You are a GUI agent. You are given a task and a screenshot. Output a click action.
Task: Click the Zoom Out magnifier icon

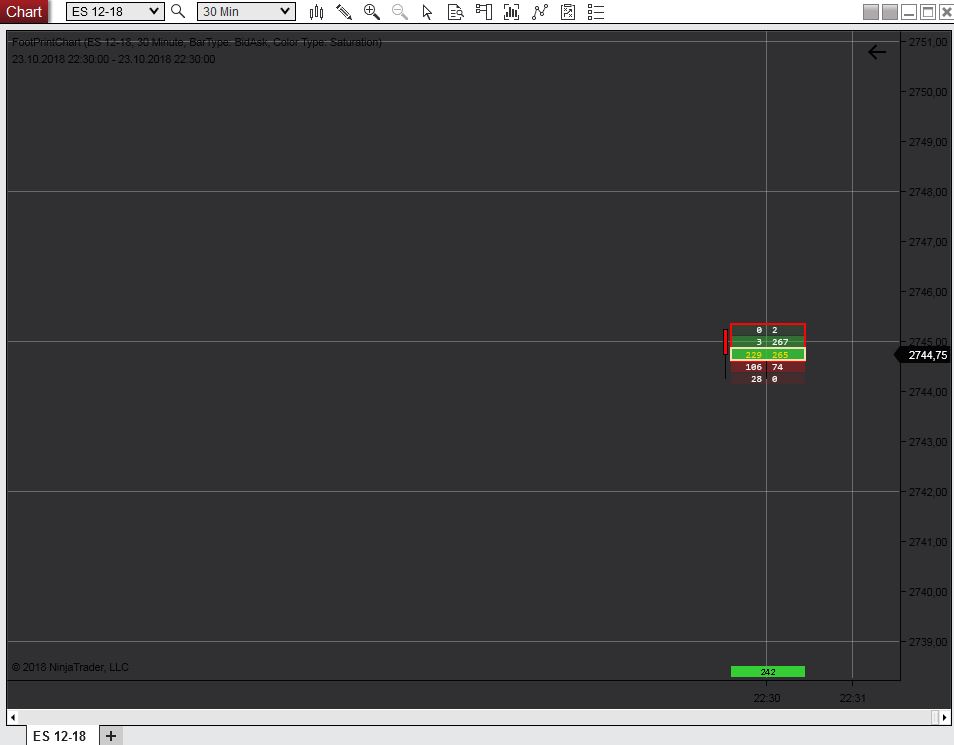pyautogui.click(x=400, y=12)
